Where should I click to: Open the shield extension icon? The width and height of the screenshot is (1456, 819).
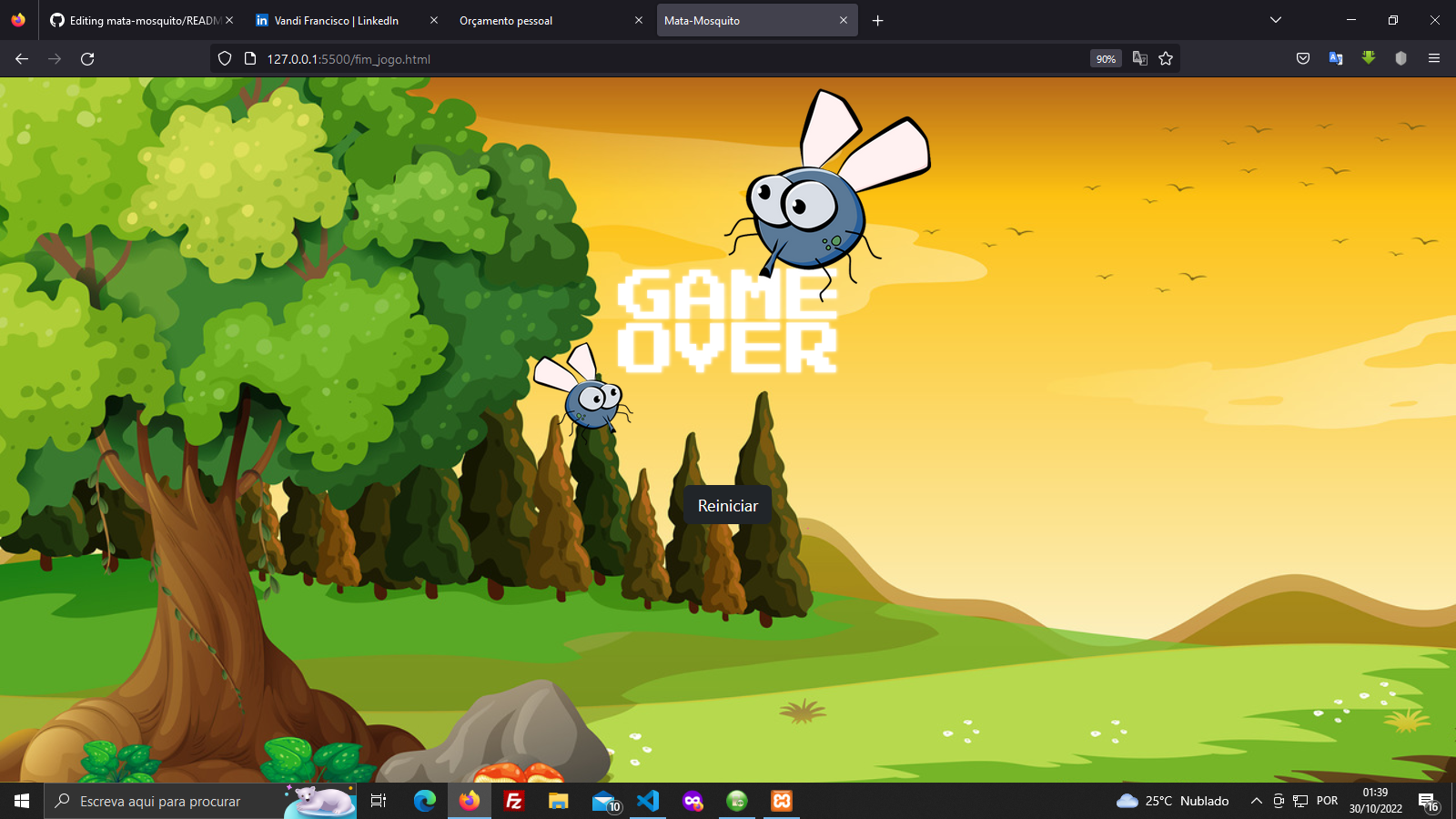click(x=1400, y=58)
